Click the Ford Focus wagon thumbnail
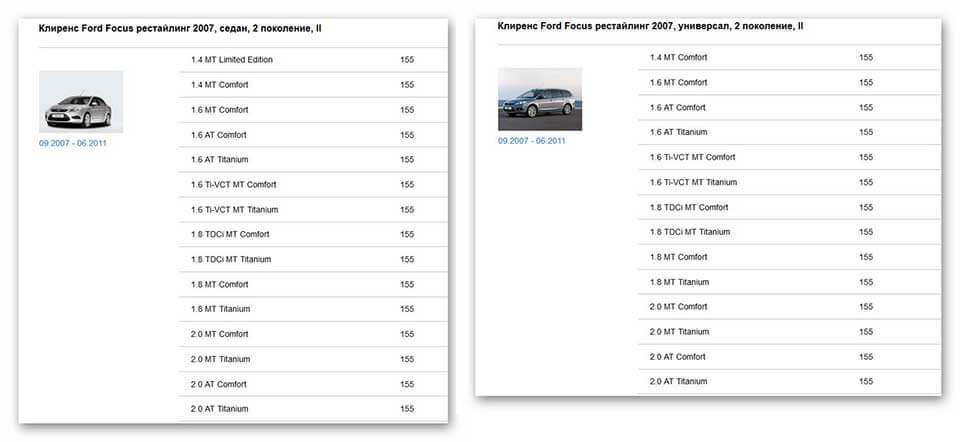Image resolution: width=960 pixels, height=442 pixels. click(x=540, y=99)
